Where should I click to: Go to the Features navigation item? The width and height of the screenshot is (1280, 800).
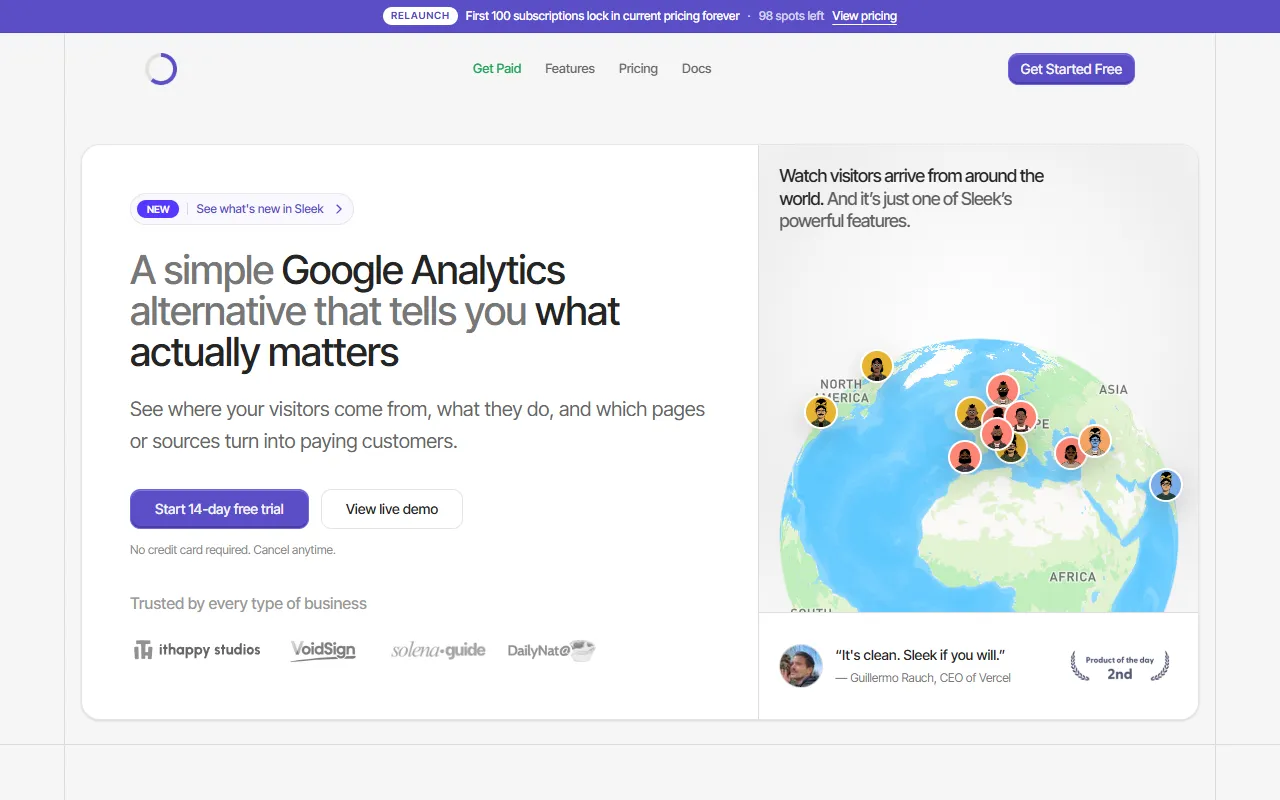tap(570, 69)
